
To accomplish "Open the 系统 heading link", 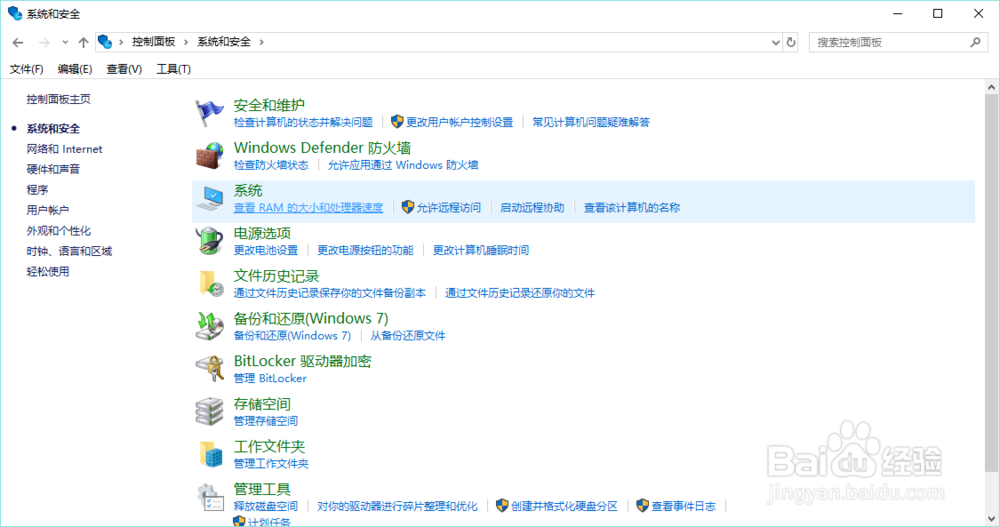I will pyautogui.click(x=248, y=190).
